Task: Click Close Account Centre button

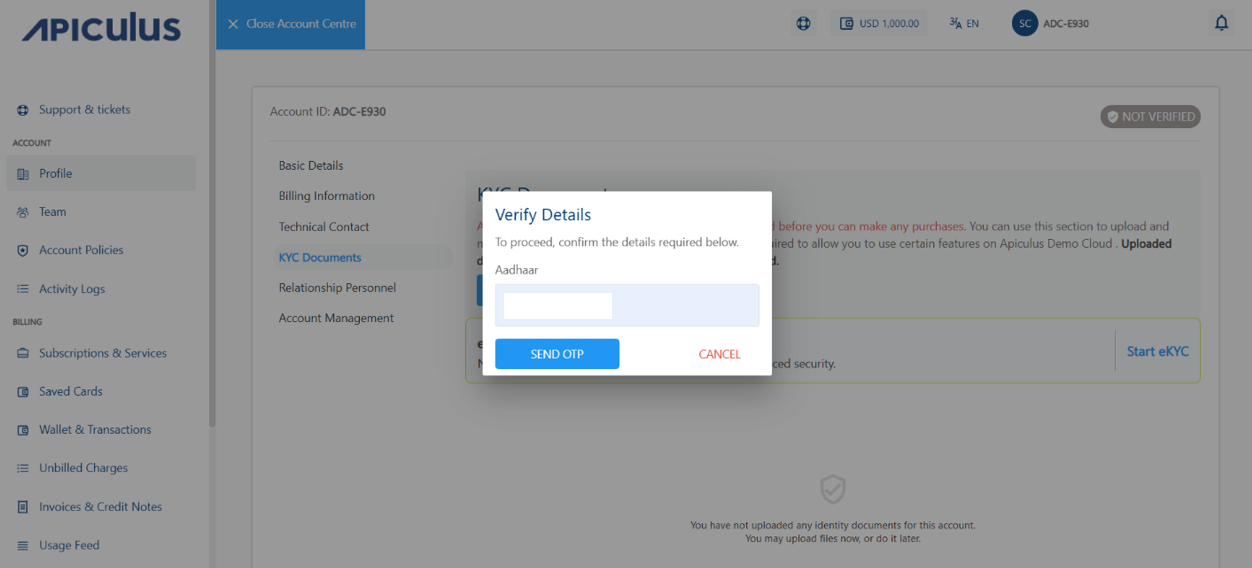Action: pos(291,24)
